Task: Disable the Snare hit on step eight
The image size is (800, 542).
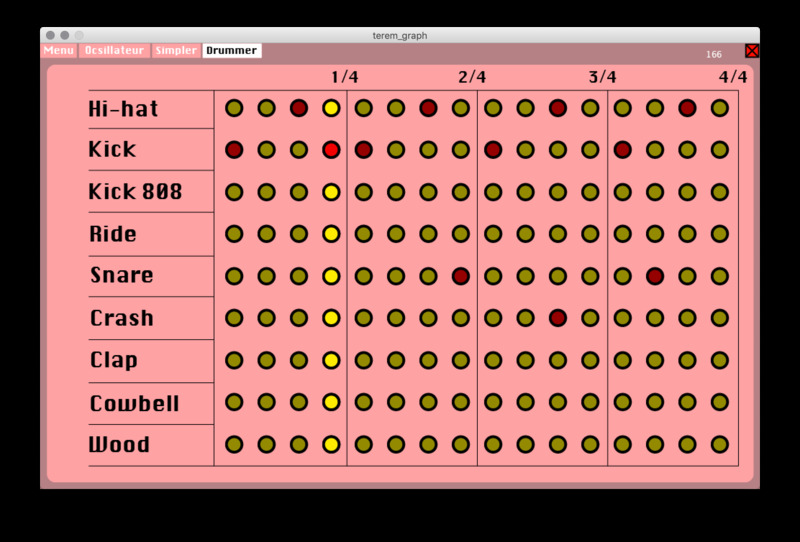Action: point(460,276)
